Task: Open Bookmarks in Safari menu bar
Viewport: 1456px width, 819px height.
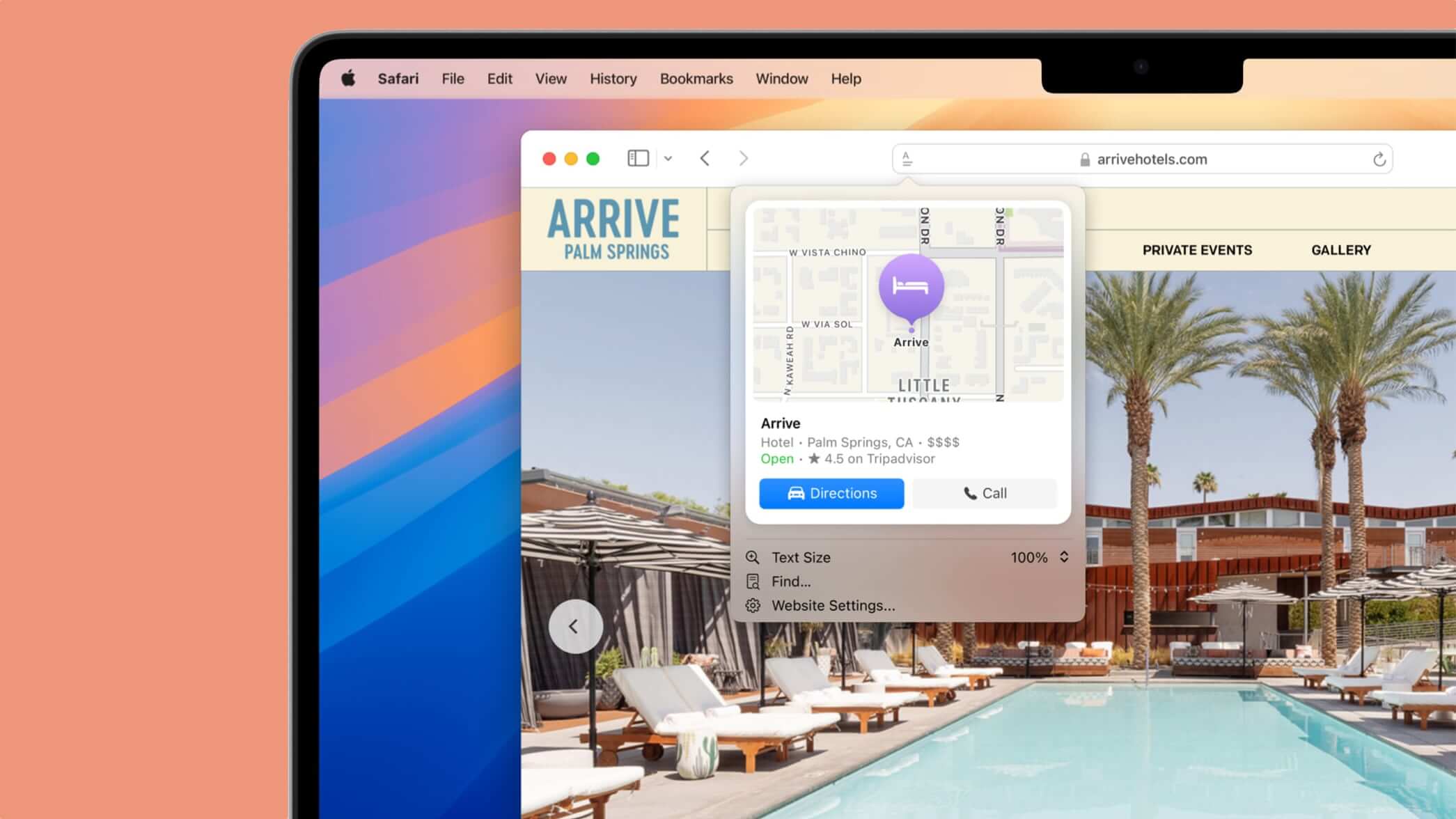Action: pos(697,78)
